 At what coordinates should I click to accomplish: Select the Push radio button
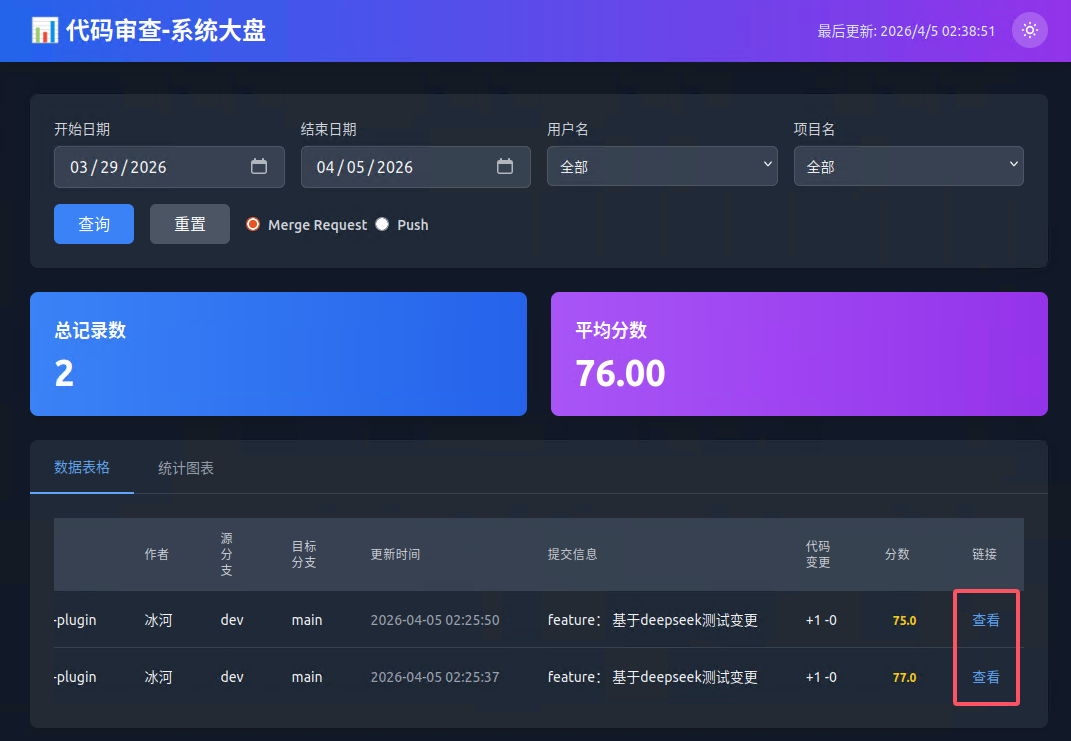382,224
